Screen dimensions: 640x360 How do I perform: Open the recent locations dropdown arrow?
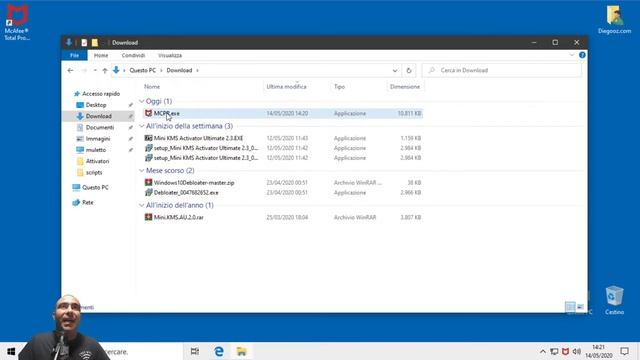tap(95, 71)
